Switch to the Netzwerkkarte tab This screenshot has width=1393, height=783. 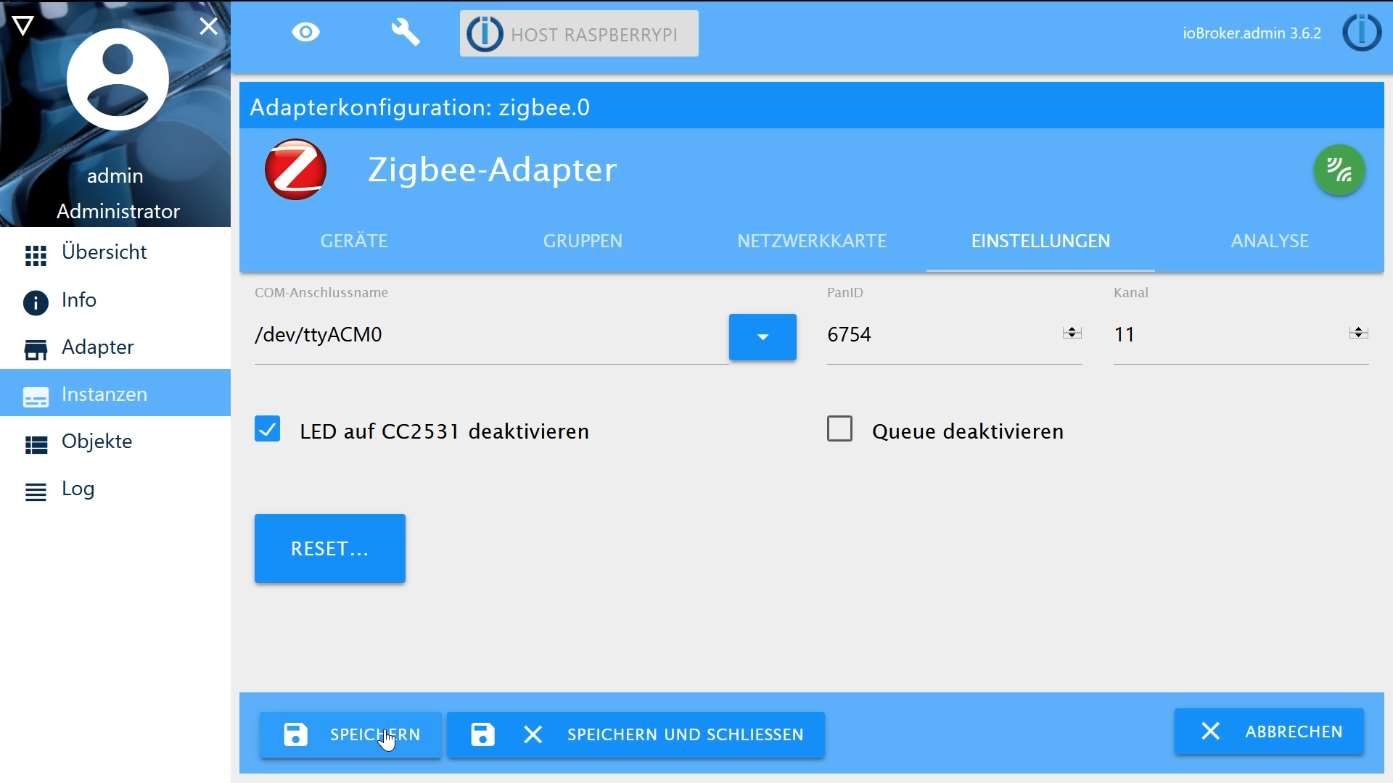[811, 241]
